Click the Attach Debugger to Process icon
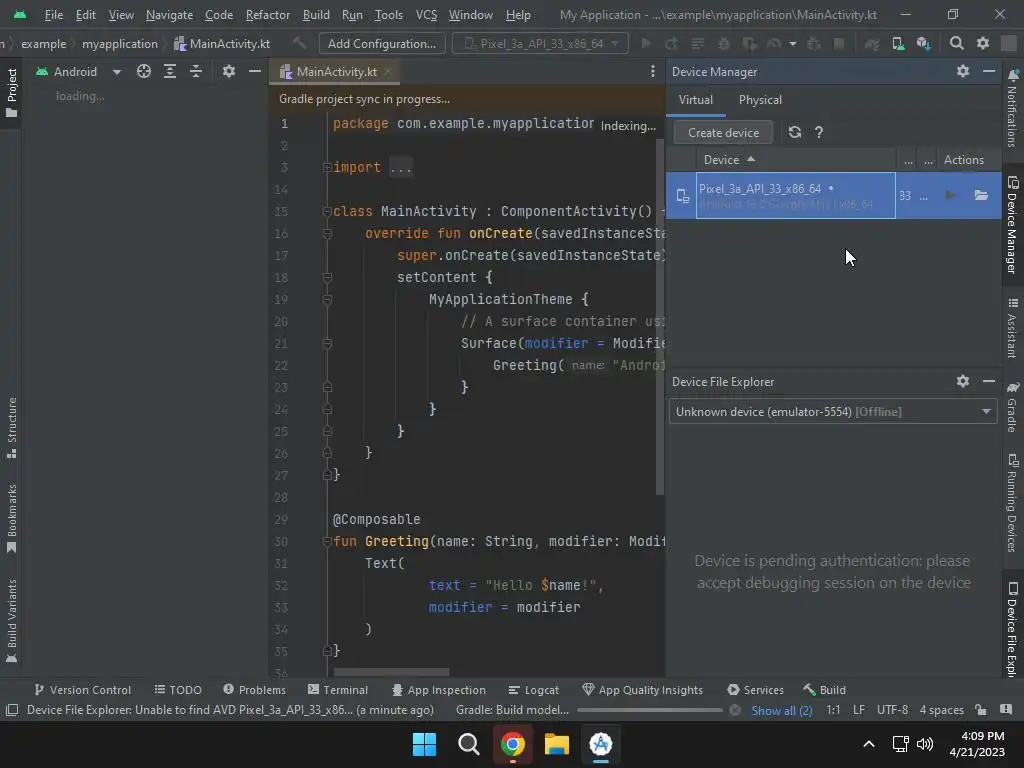 click(x=814, y=44)
